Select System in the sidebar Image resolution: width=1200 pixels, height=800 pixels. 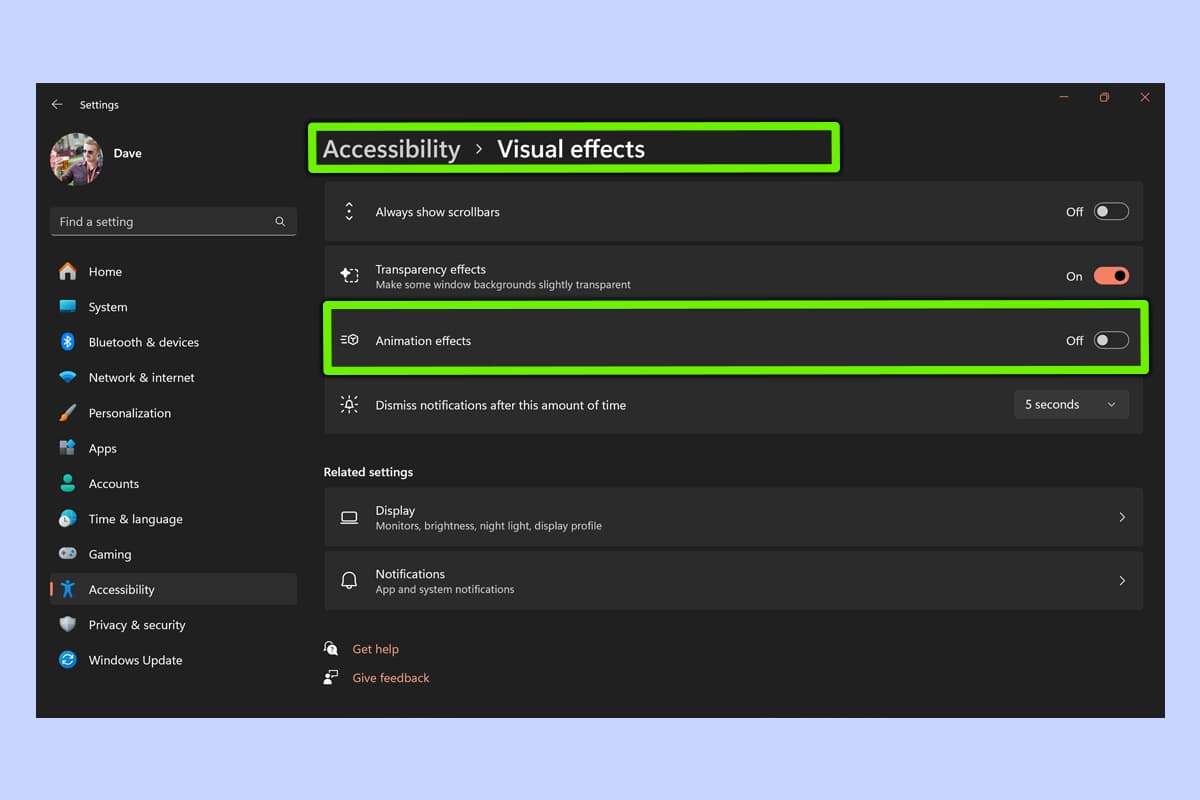click(108, 307)
